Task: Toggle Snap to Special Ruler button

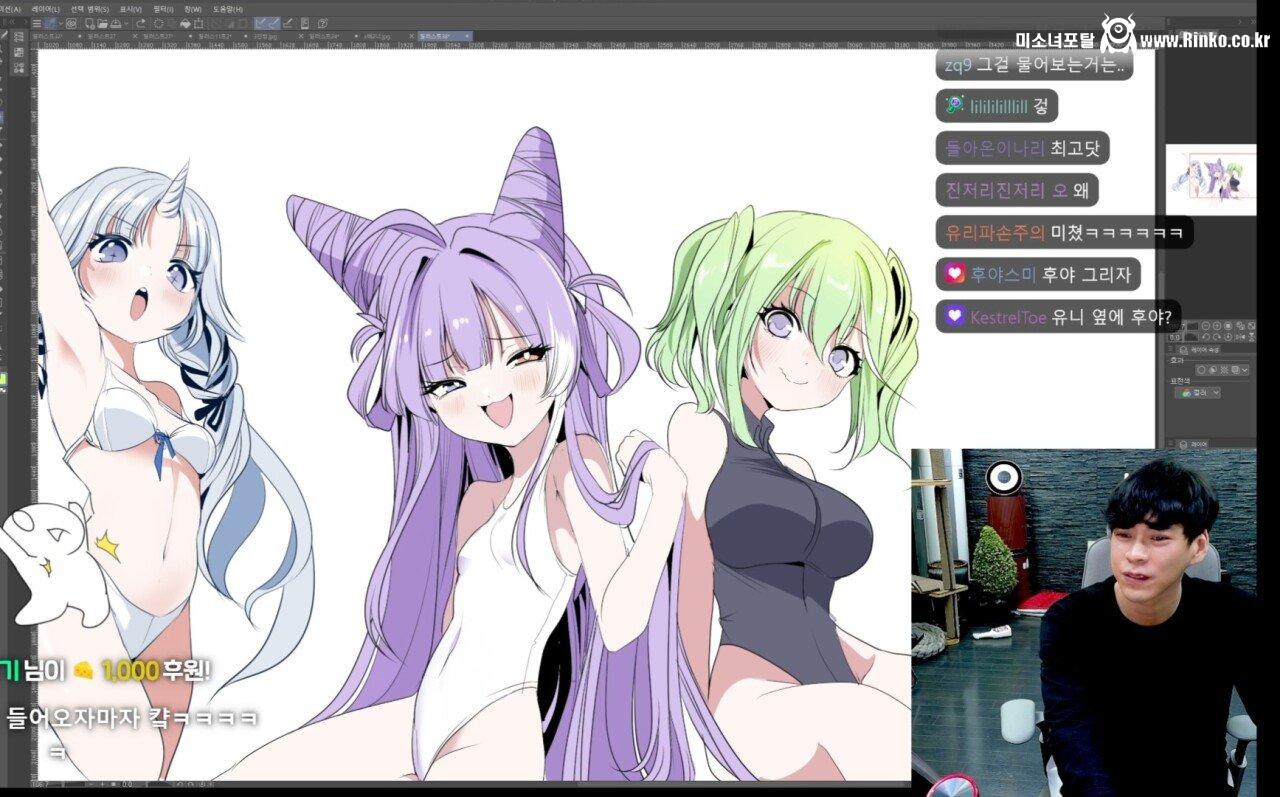Action: tap(274, 23)
